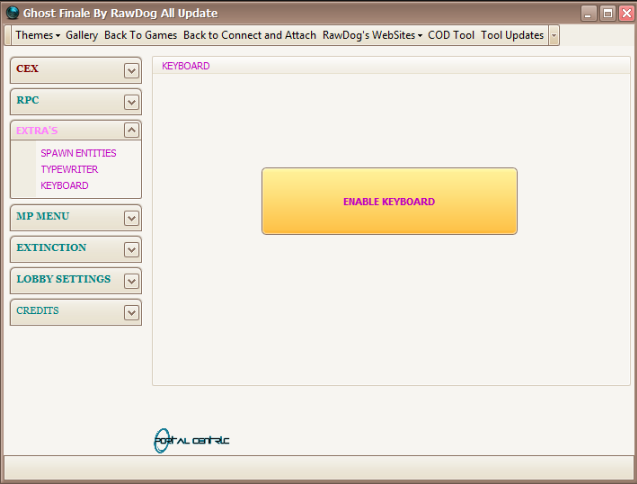Click the globe app icon in the title bar

pos(13,13)
